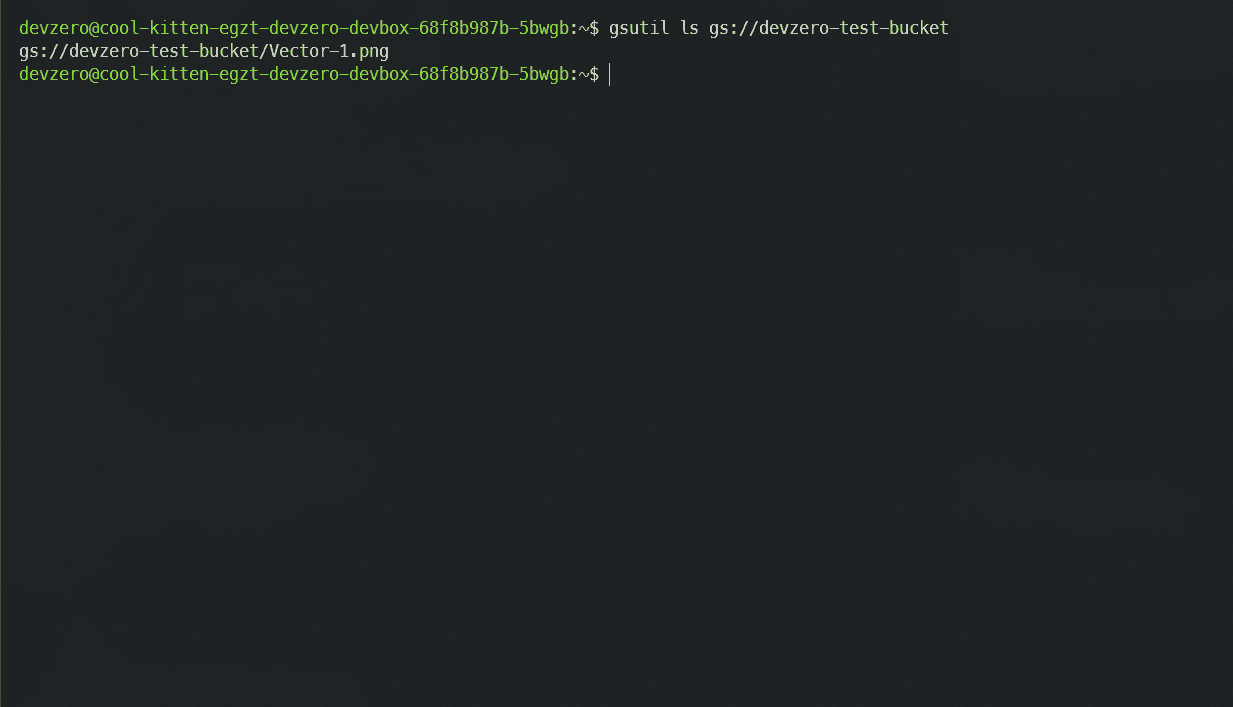1233x707 pixels.
Task: Click the "~" directory marker in the last prompt
Action: point(584,74)
